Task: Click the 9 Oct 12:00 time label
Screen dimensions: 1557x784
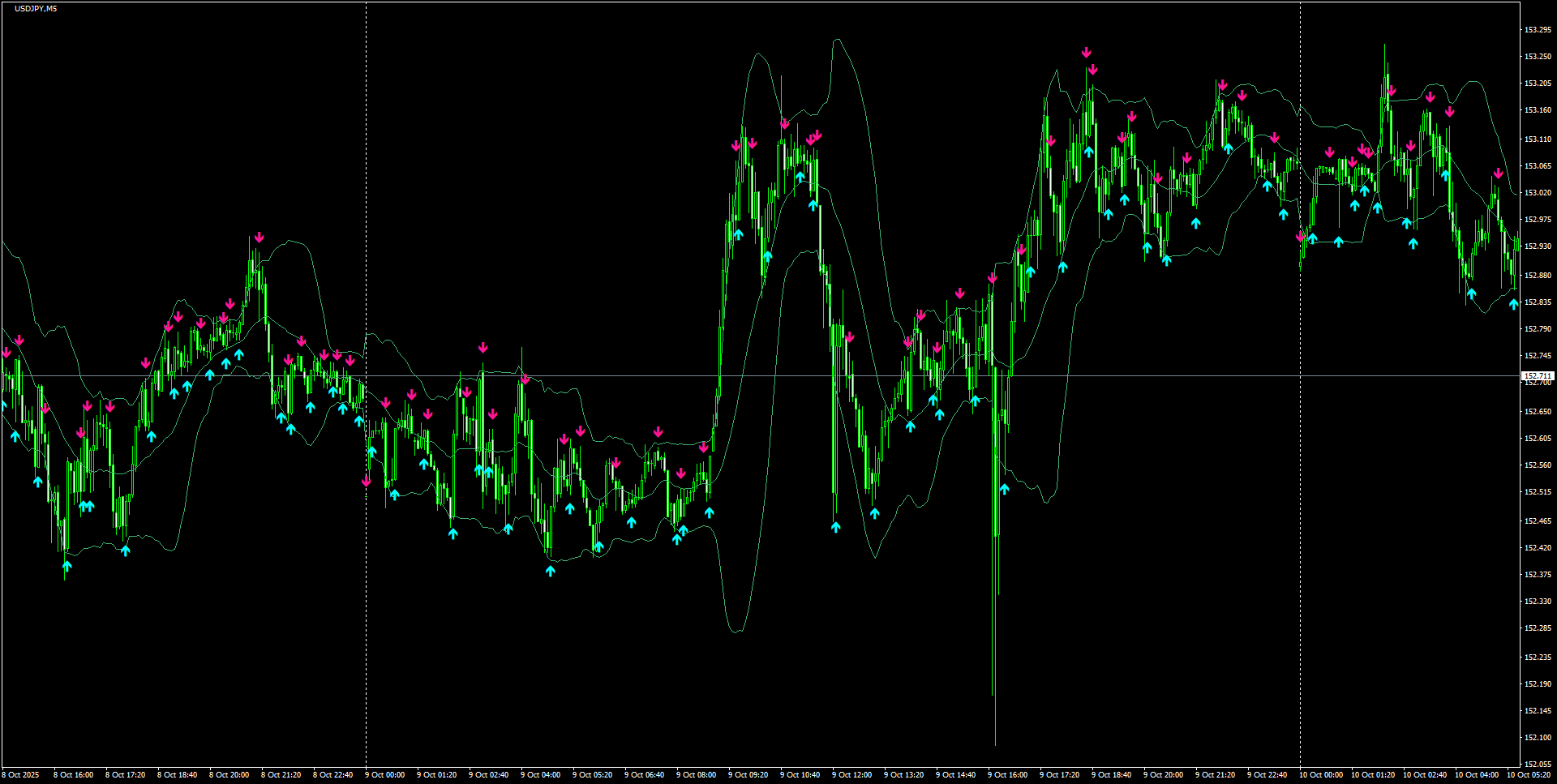Action: click(851, 775)
